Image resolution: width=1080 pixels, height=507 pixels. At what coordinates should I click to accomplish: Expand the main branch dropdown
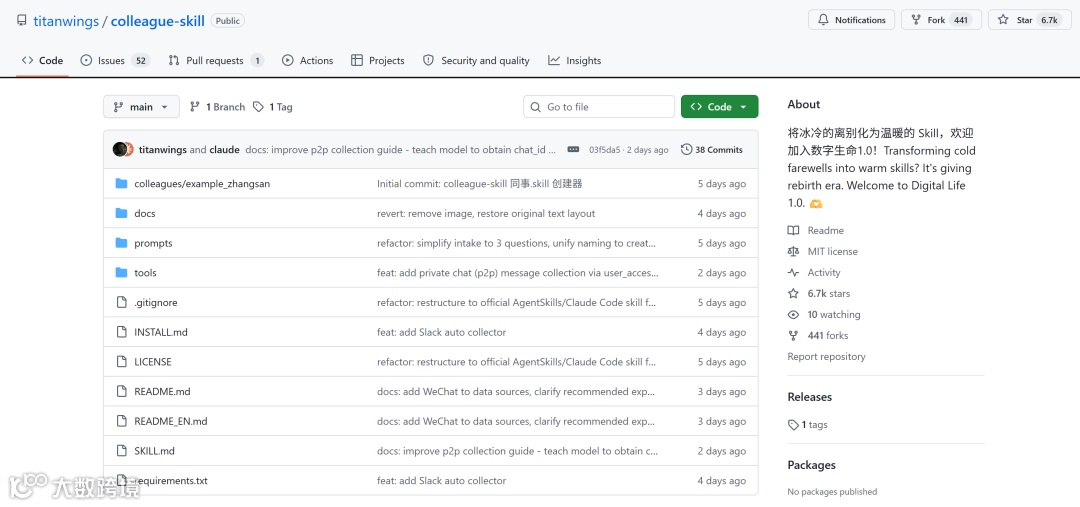141,107
